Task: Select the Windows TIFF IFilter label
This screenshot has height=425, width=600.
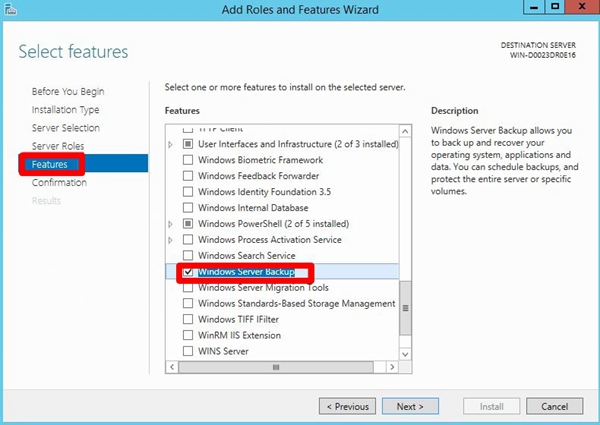Action: click(x=238, y=319)
